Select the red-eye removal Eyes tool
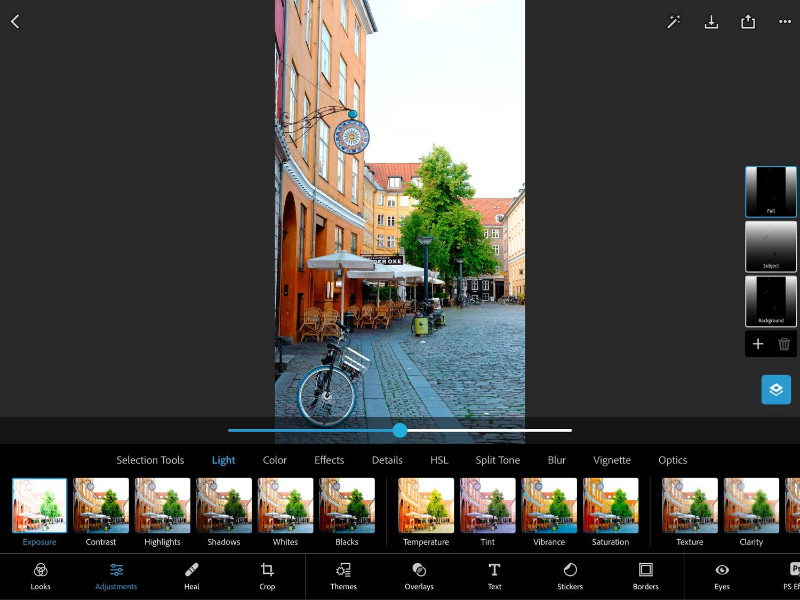This screenshot has height=600, width=800. [722, 576]
